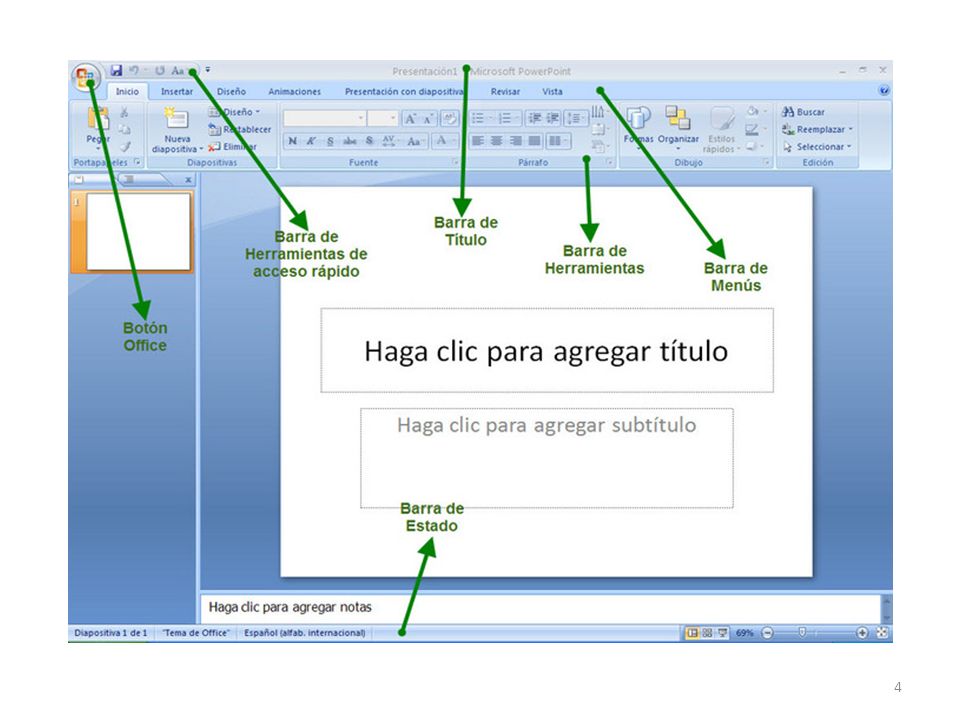The height and width of the screenshot is (720, 960).
Task: Open the Reemplazar dropdown
Action: (x=817, y=129)
